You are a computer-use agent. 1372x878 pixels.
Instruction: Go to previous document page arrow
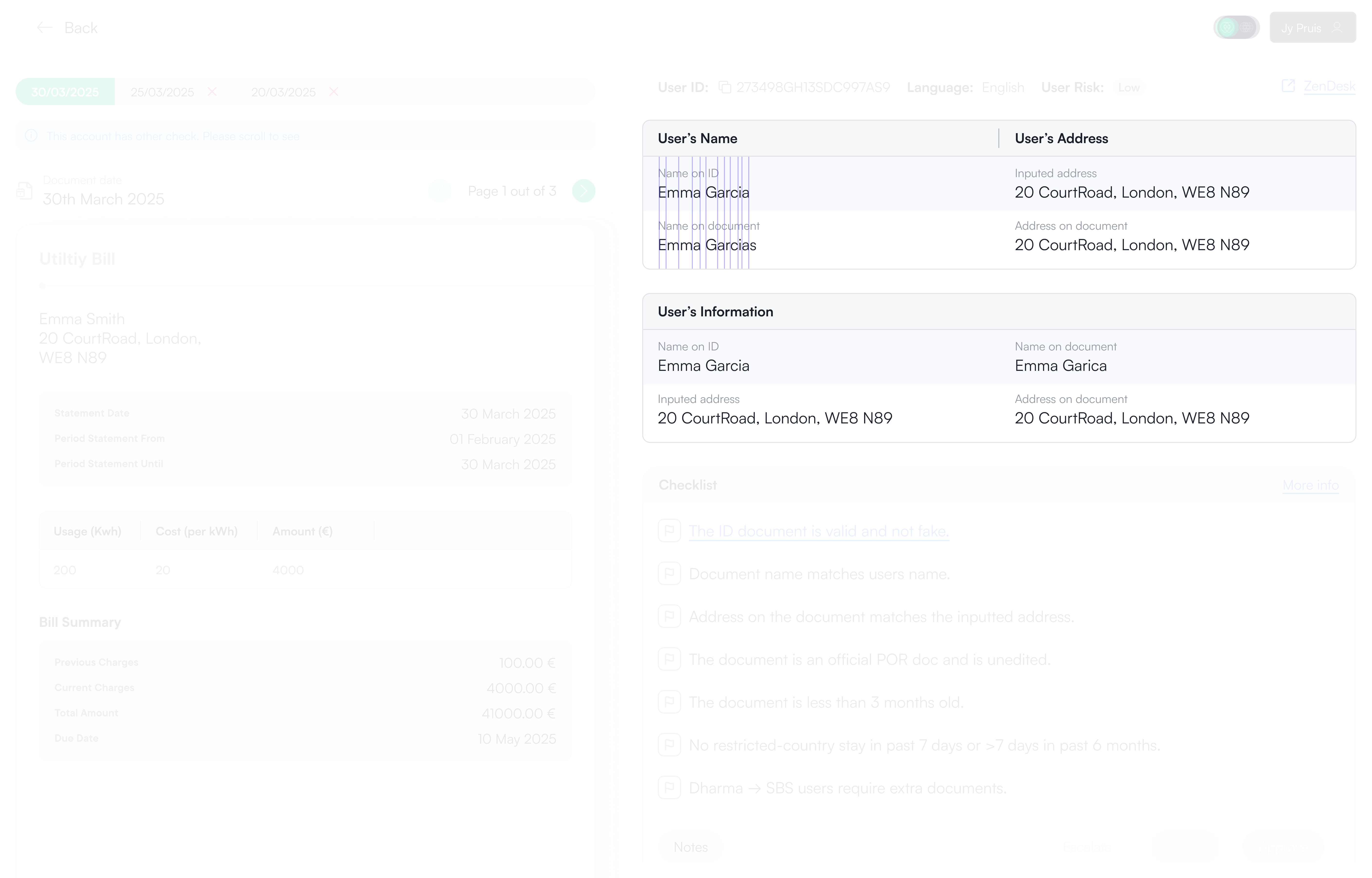[x=439, y=191]
